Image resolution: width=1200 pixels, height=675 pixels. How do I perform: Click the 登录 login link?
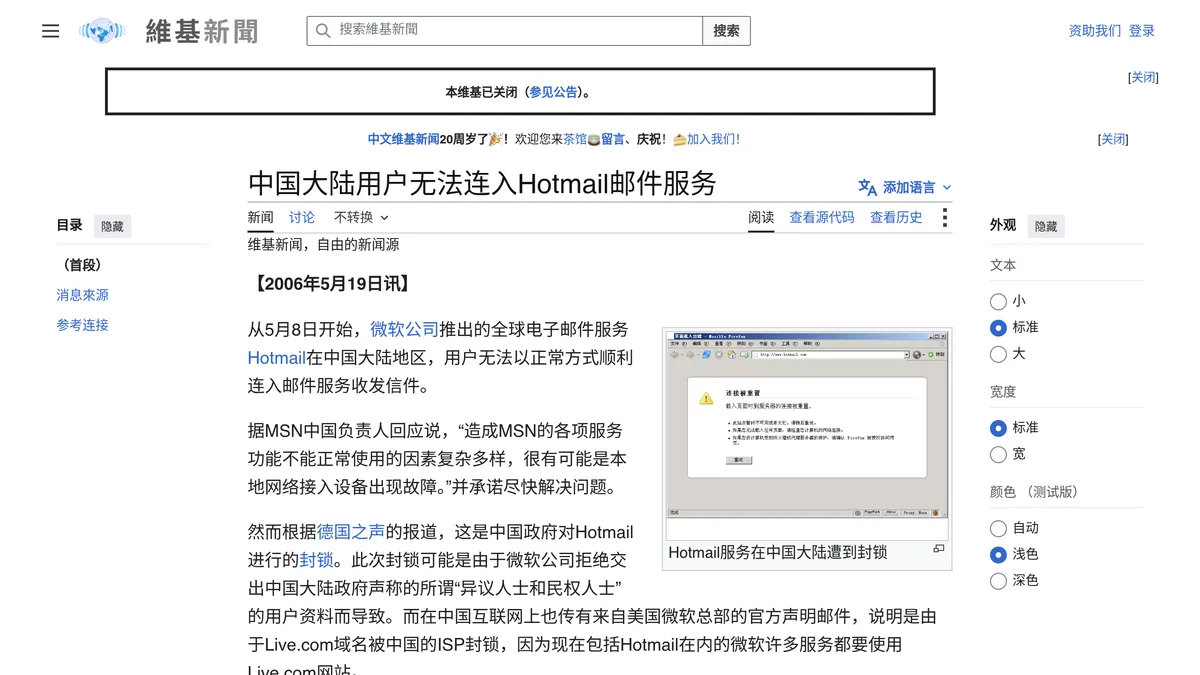click(1142, 31)
